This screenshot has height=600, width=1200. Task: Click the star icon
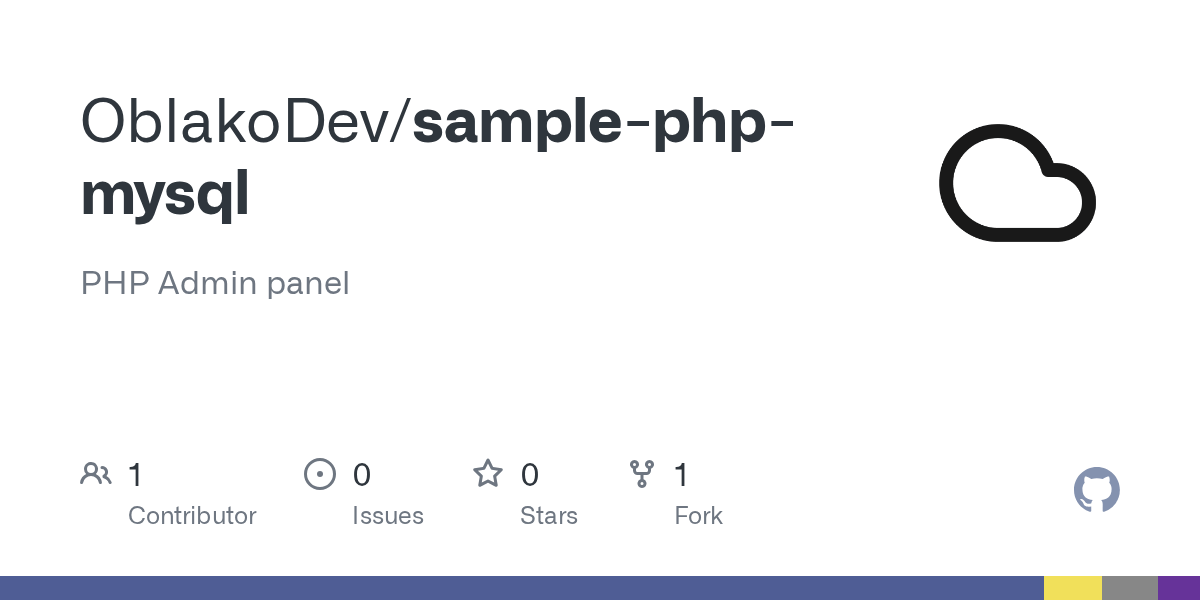(x=488, y=473)
